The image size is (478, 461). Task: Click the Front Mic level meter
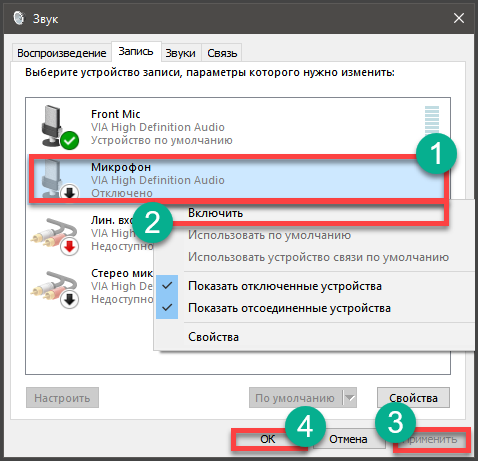click(432, 120)
